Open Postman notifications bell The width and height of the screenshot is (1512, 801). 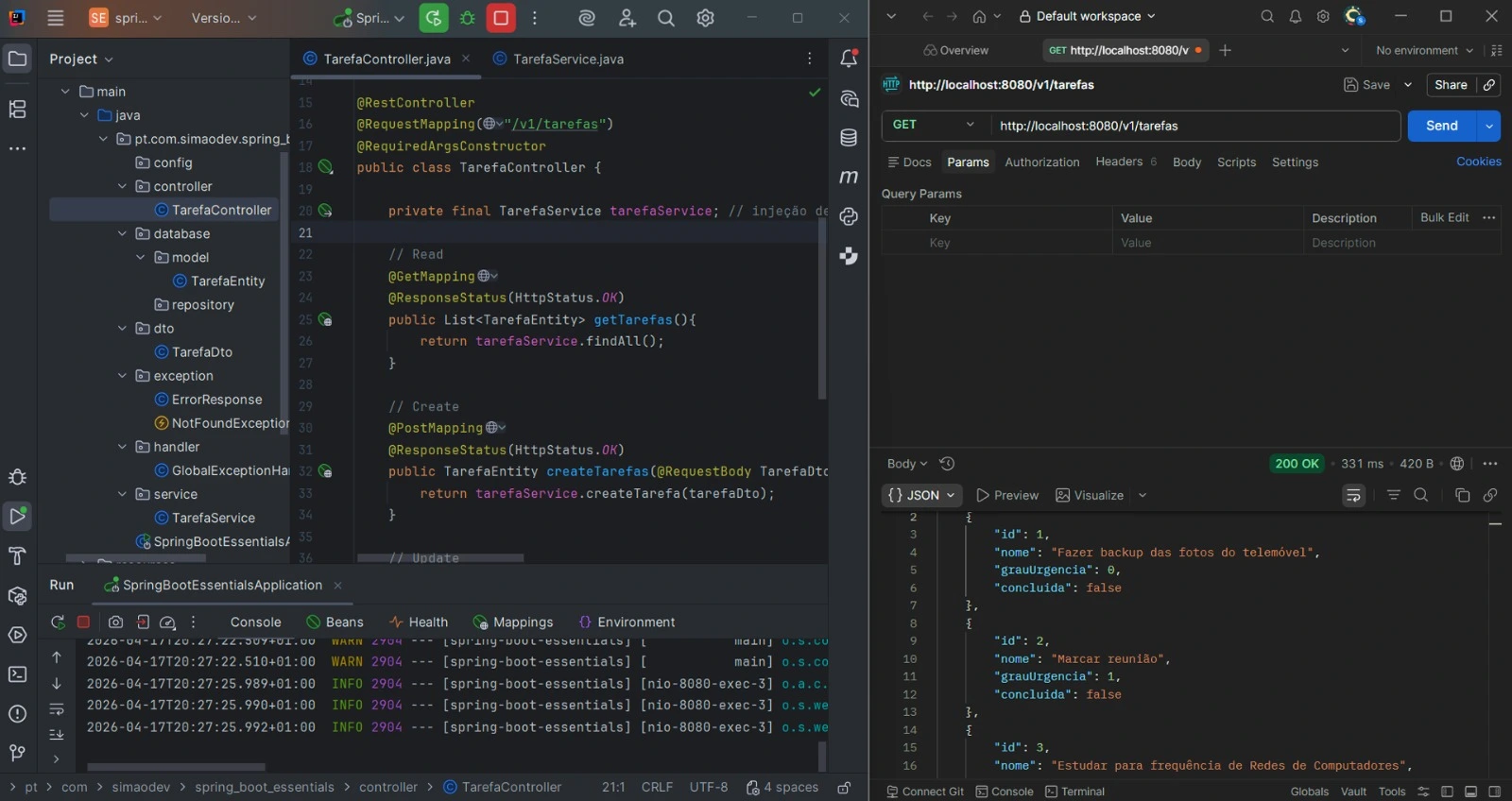pos(1296,16)
